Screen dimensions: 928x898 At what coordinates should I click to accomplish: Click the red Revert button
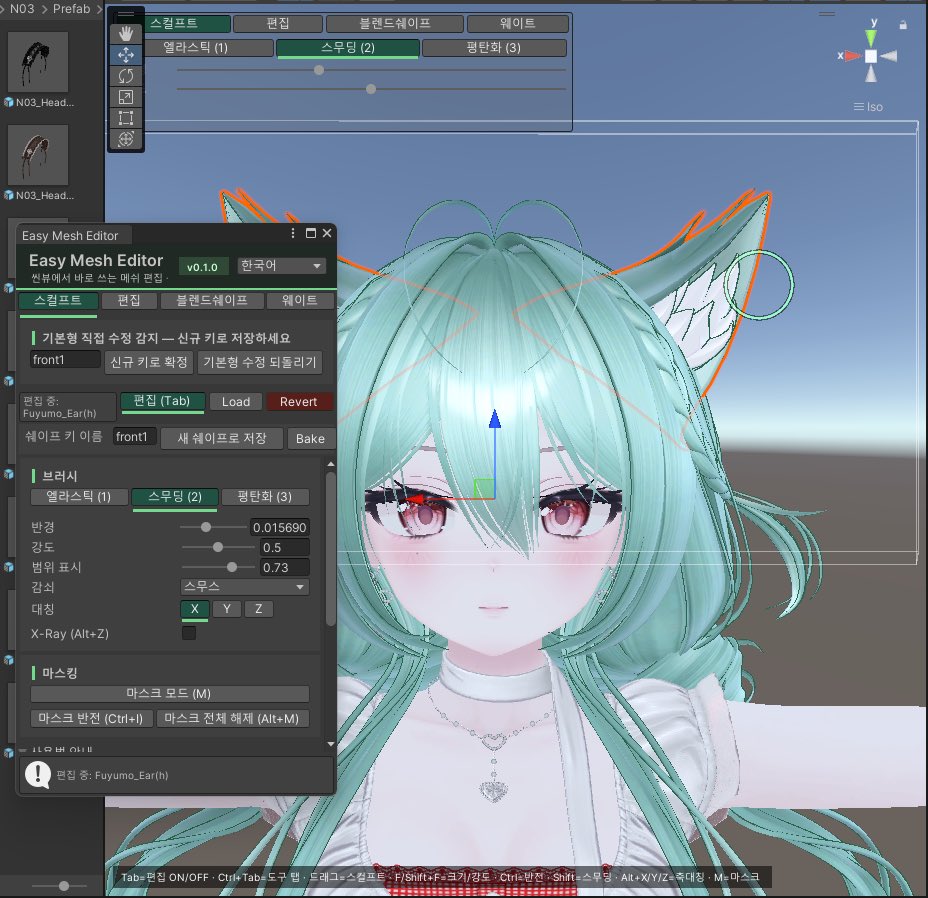(x=299, y=401)
